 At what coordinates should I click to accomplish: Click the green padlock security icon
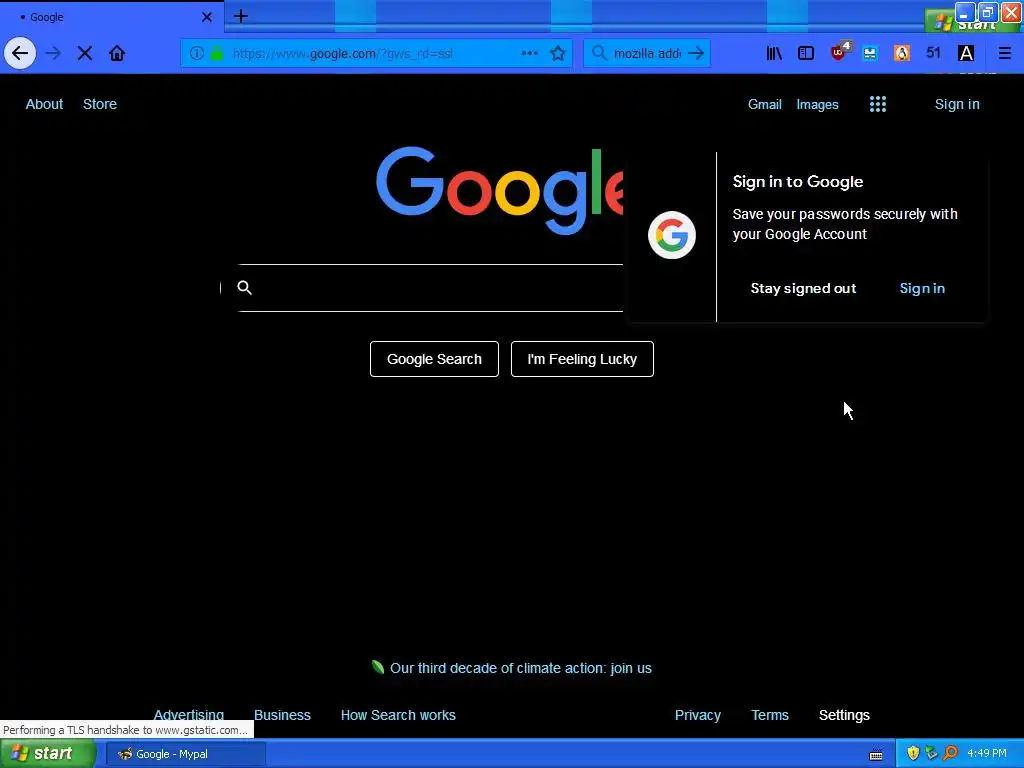point(217,54)
